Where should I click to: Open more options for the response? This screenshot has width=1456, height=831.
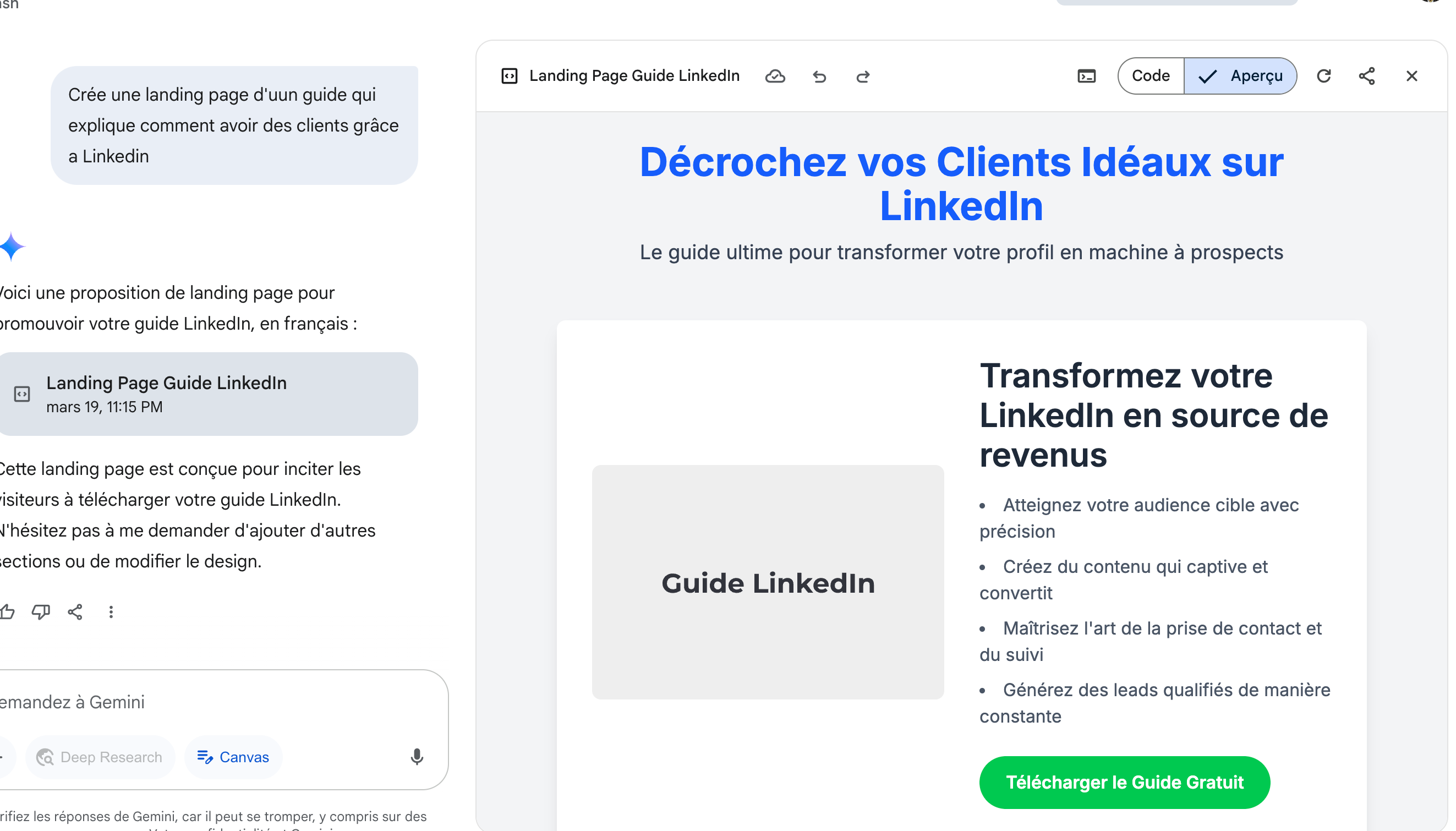point(111,612)
